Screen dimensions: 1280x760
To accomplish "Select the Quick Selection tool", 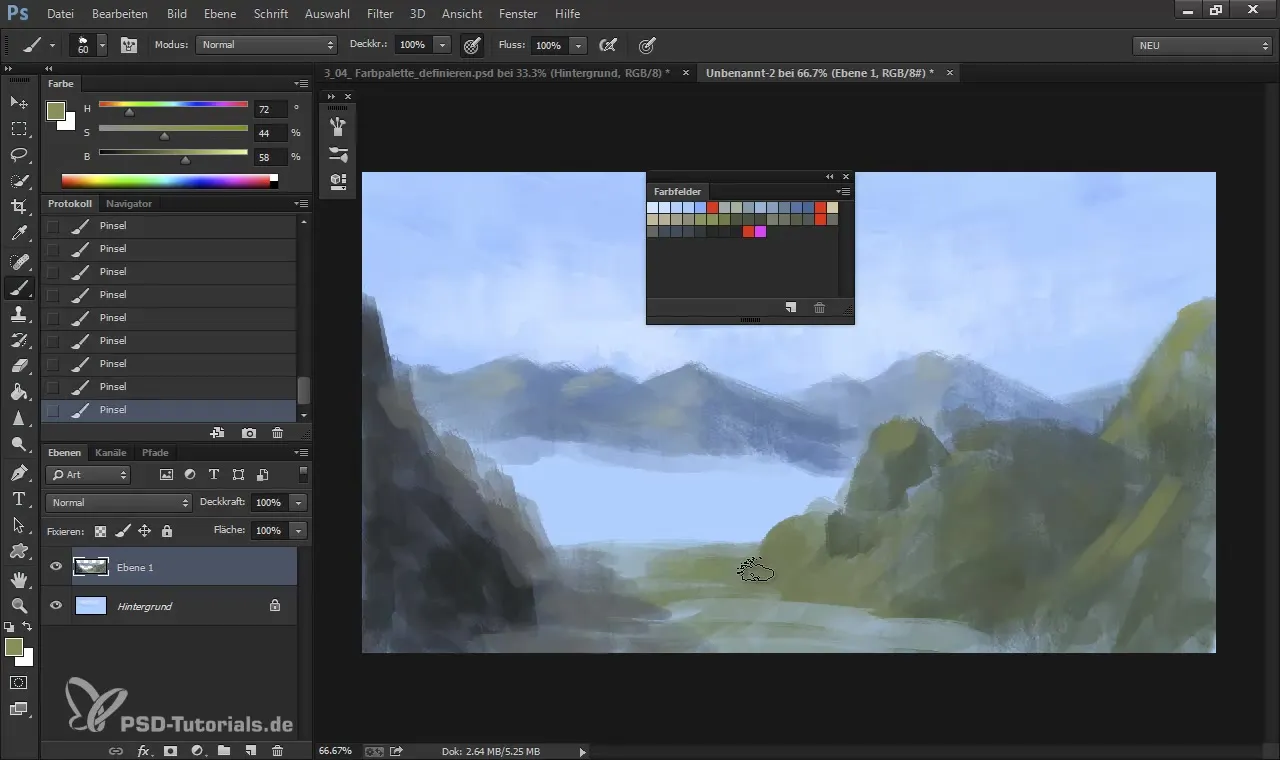I will click(x=19, y=181).
